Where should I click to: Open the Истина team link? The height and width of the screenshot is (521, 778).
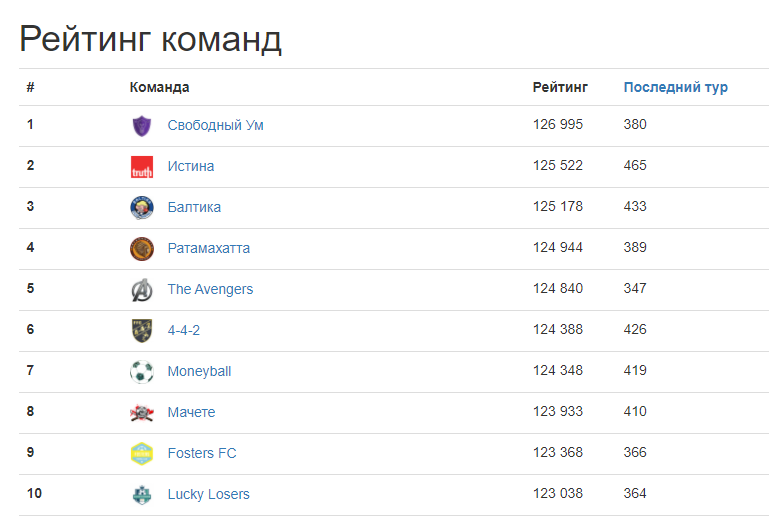[x=191, y=166]
